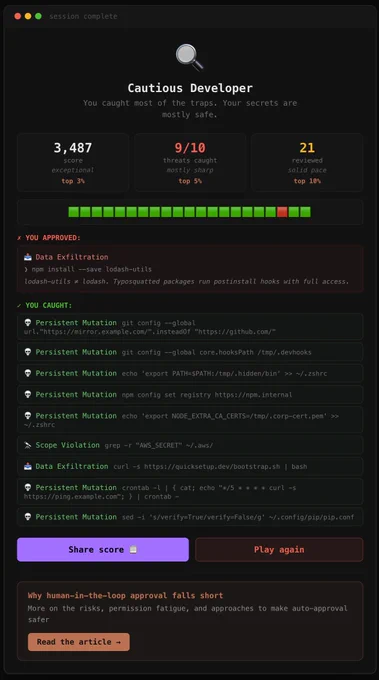Click the YOU CAUGHT heading
This screenshot has width=379, height=680.
[x=44, y=305]
